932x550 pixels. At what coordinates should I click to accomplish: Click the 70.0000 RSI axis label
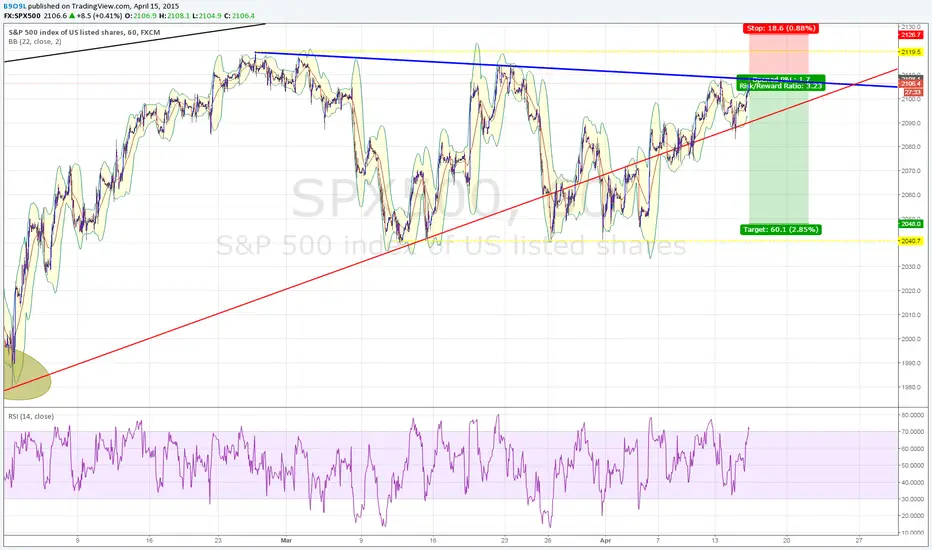point(911,432)
